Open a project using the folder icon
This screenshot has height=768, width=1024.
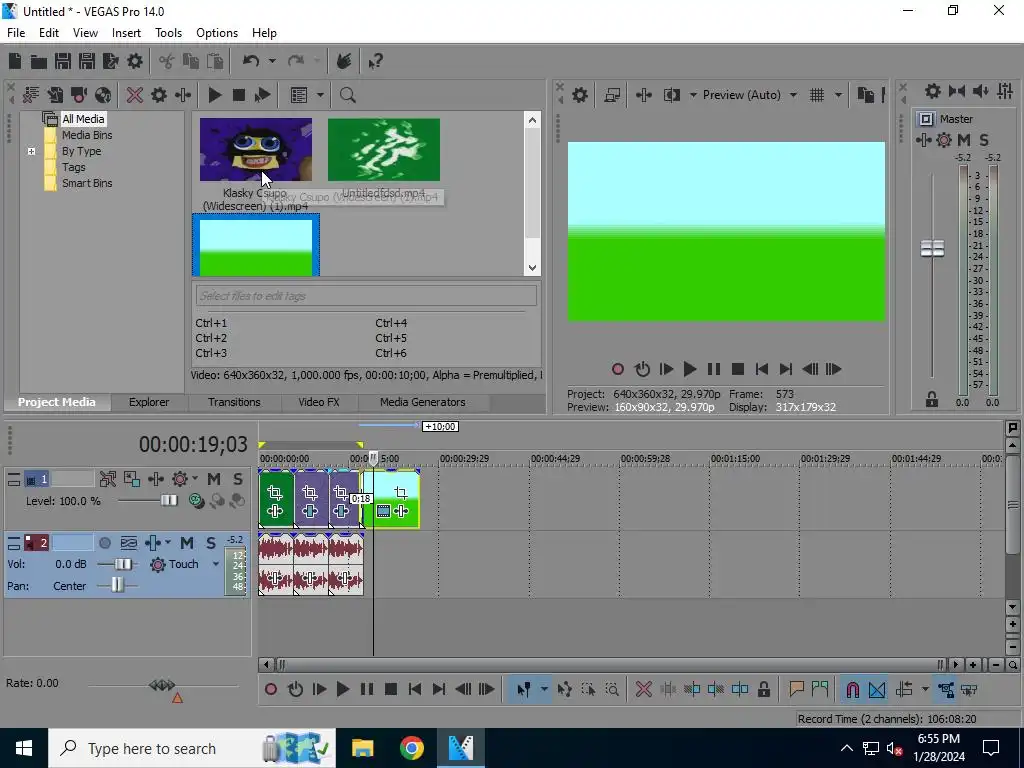coord(39,61)
